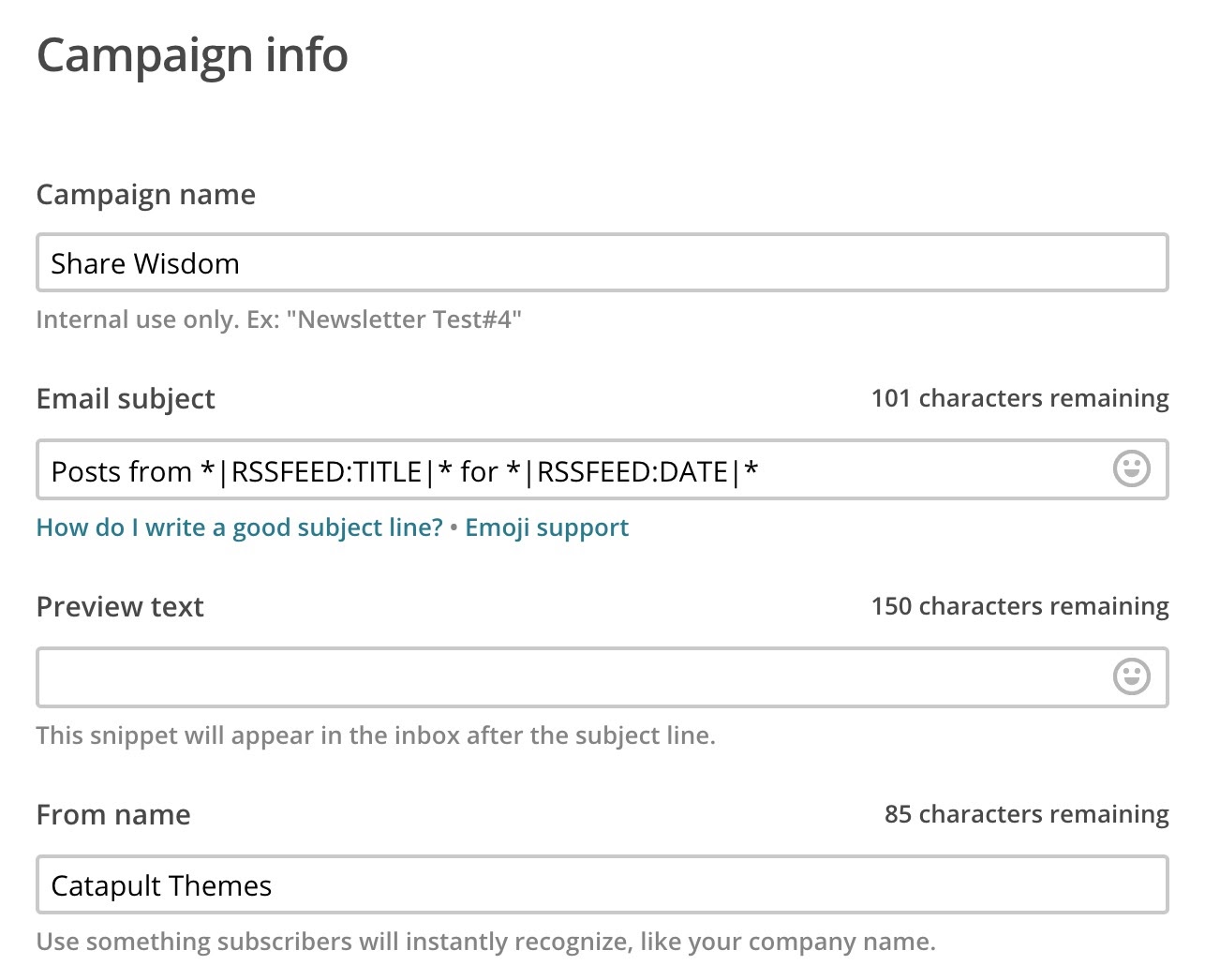
Task: Click the Email subject label
Action: pos(126,399)
